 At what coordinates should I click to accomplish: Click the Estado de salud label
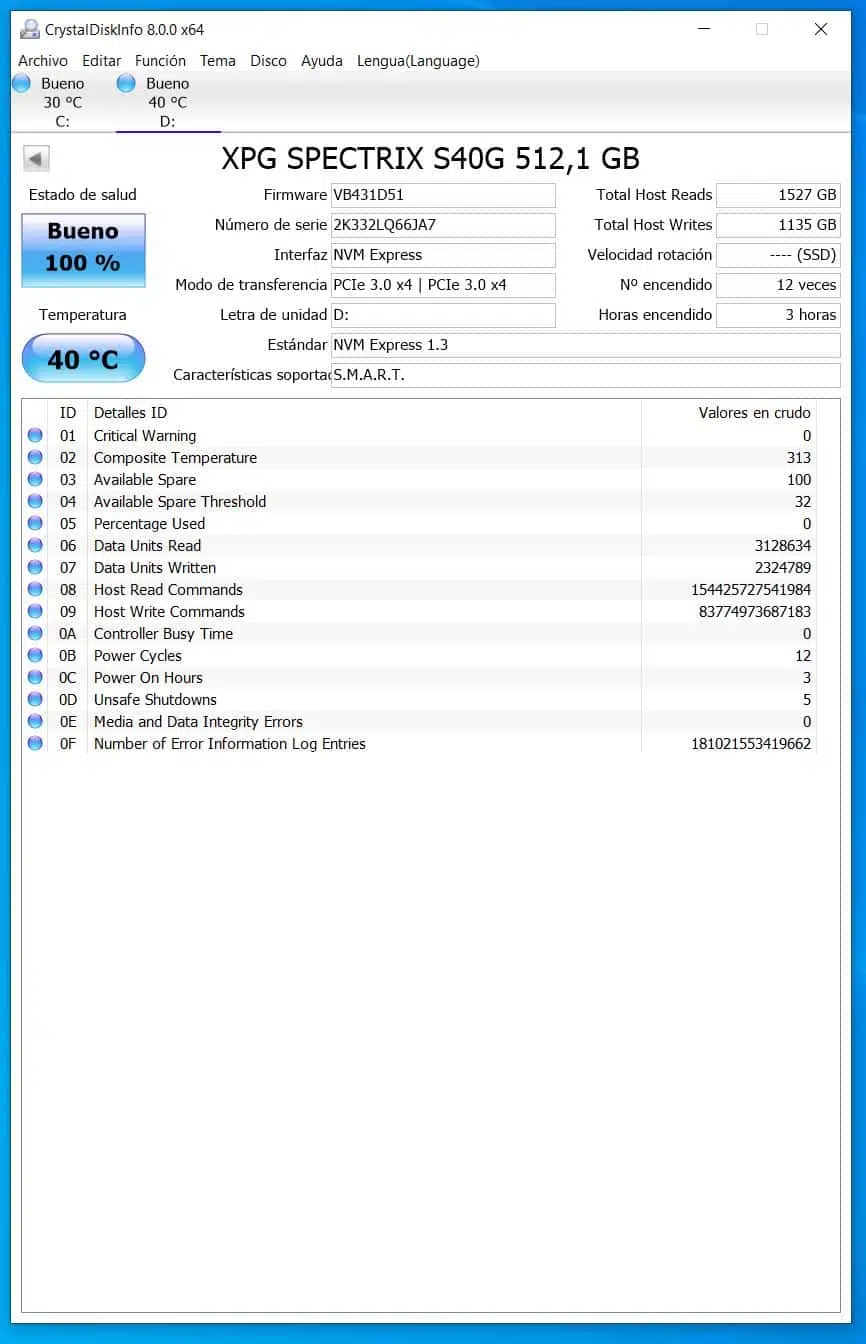coord(82,194)
